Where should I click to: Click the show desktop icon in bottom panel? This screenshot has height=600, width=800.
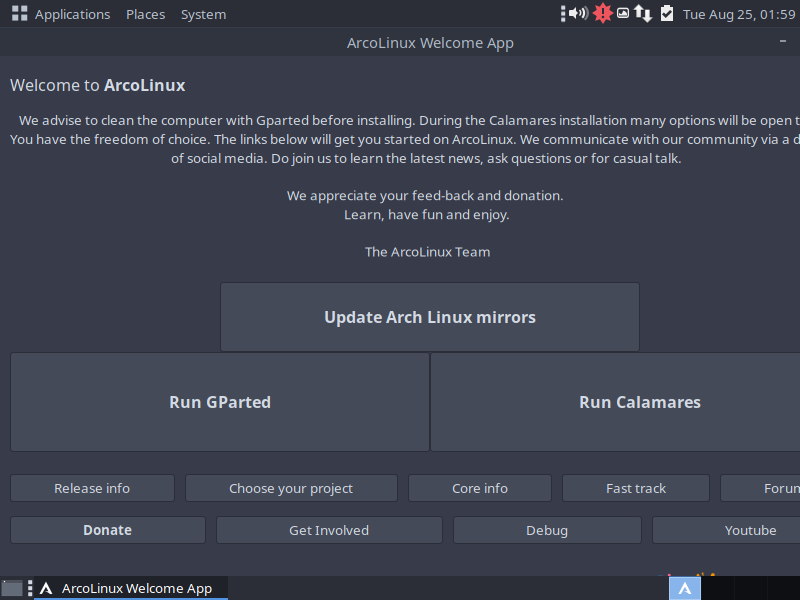(12, 588)
